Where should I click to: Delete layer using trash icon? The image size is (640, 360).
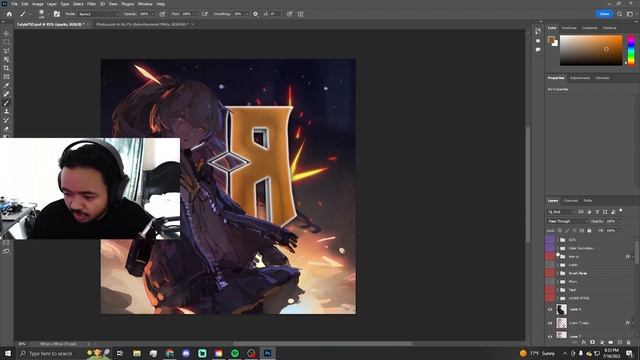point(629,342)
